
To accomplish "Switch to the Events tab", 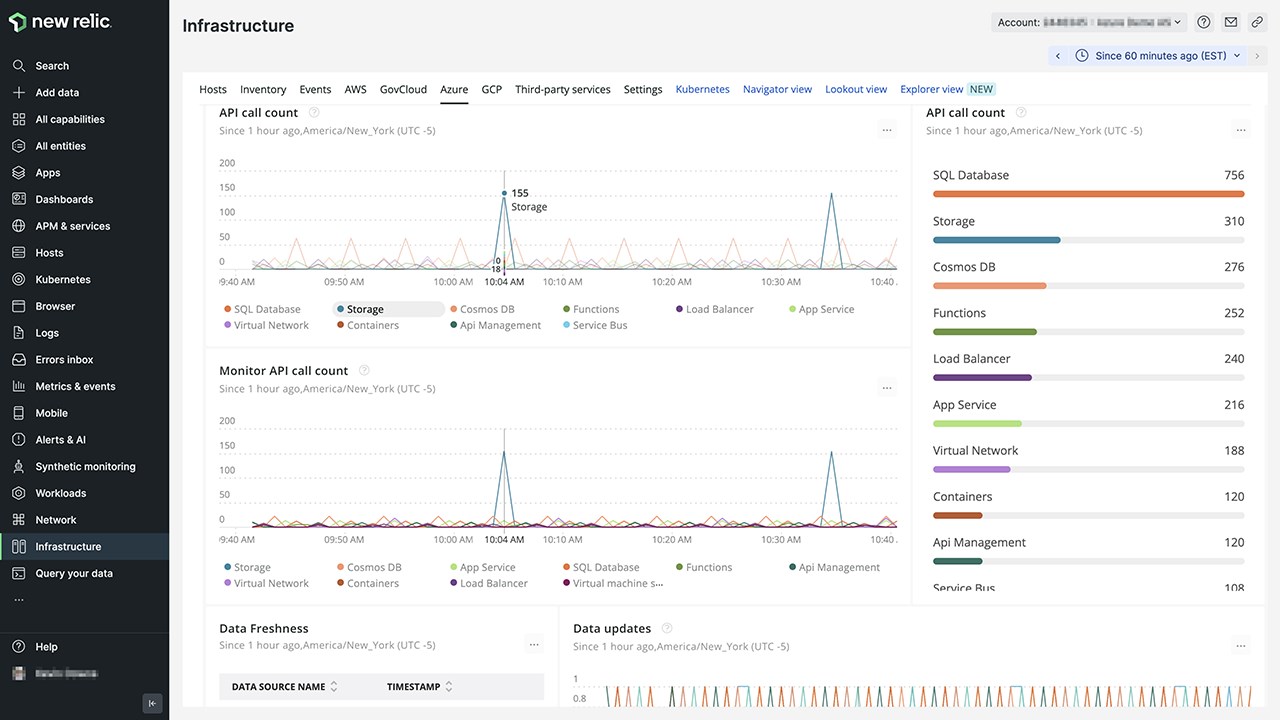I will click(315, 89).
